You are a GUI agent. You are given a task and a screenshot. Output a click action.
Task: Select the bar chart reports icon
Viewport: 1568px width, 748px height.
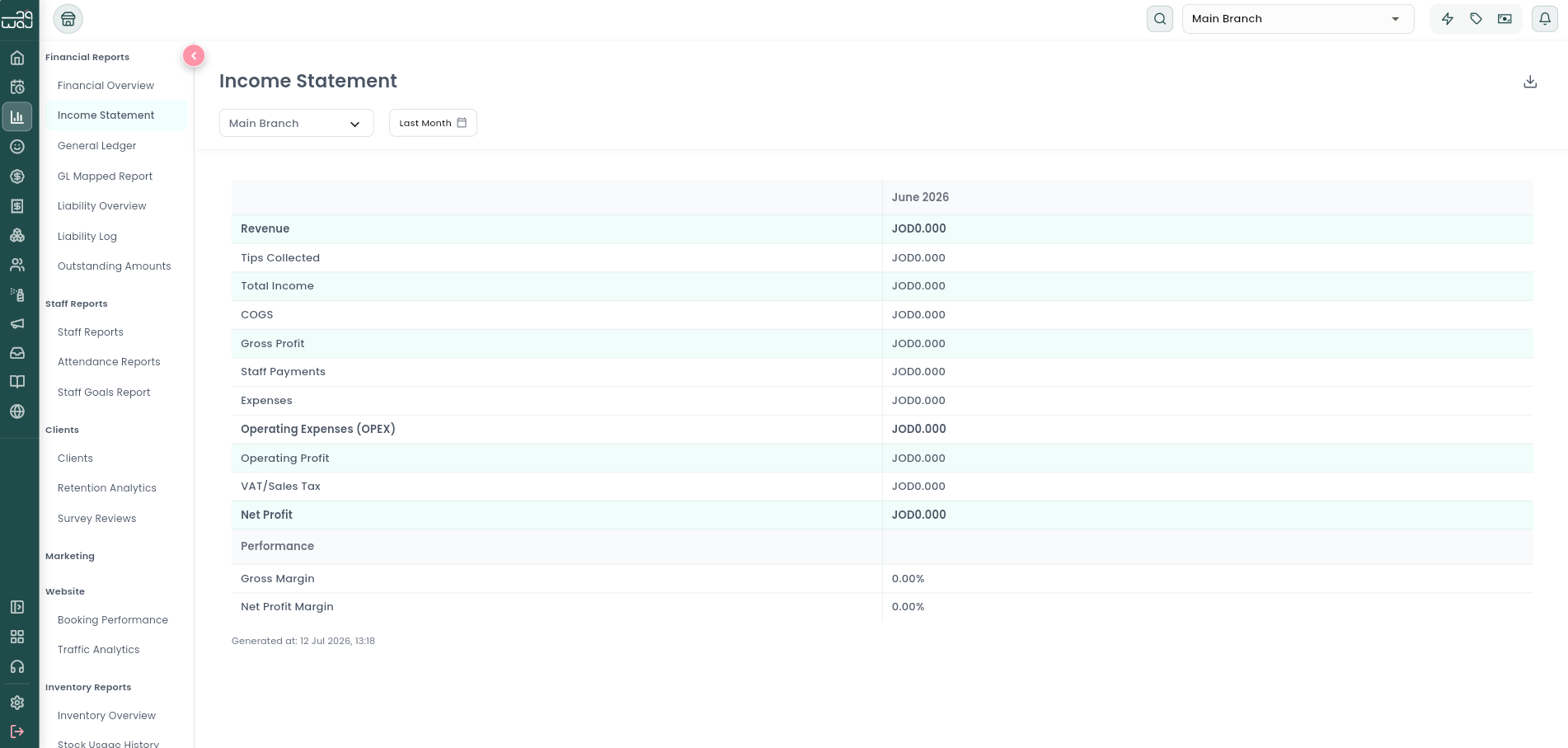point(17,117)
